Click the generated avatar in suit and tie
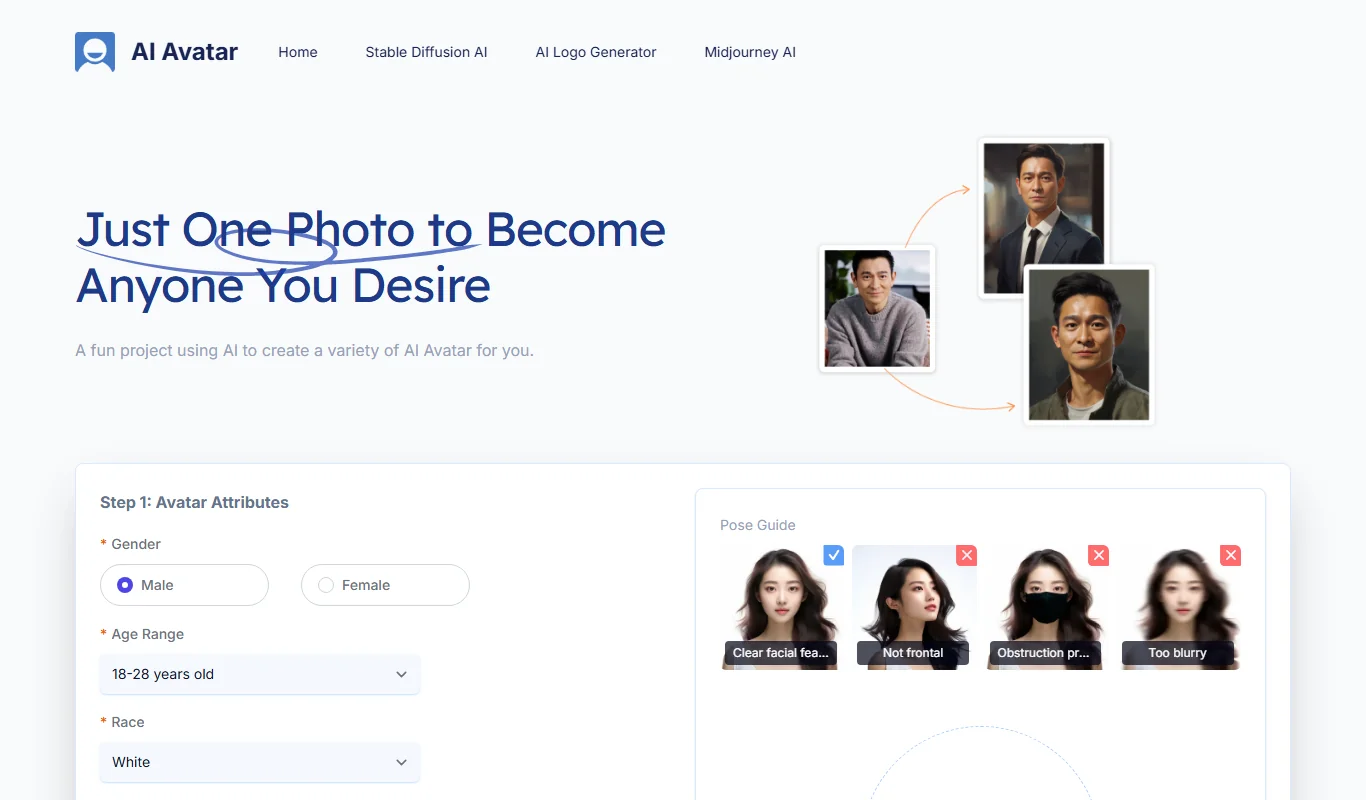 [1044, 218]
